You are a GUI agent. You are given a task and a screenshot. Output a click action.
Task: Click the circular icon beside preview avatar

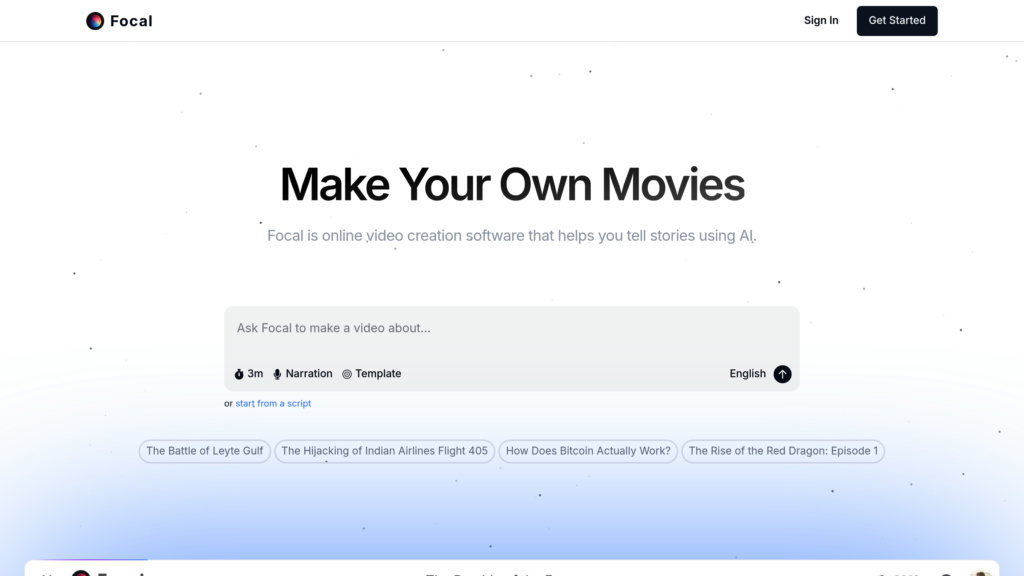(x=946, y=573)
